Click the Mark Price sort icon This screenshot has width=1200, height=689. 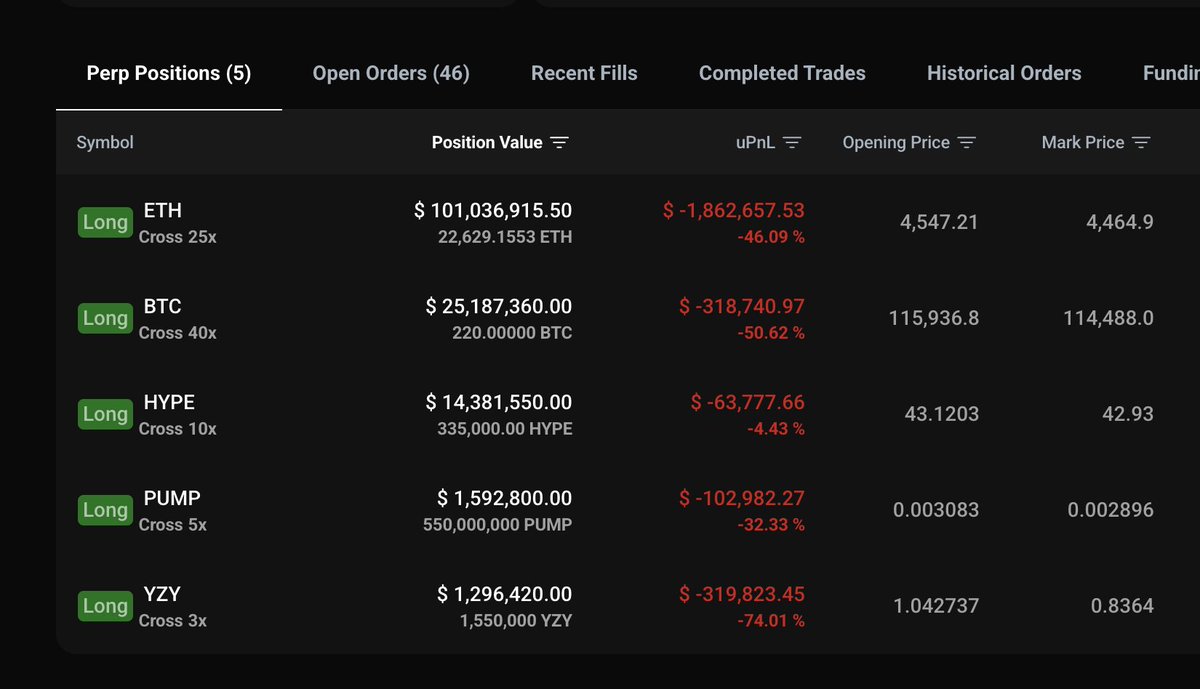pos(1141,143)
